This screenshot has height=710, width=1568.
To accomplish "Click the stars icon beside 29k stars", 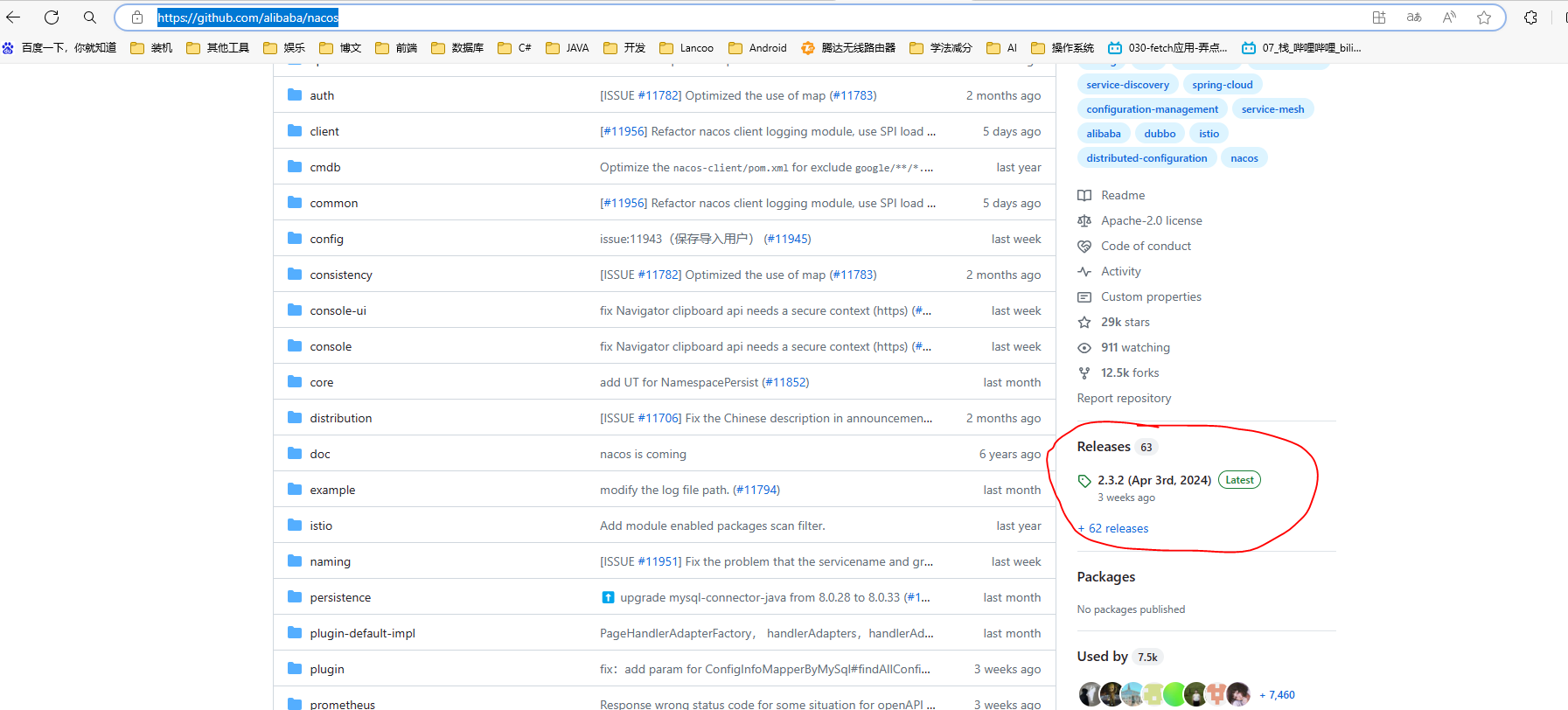I will tap(1084, 323).
